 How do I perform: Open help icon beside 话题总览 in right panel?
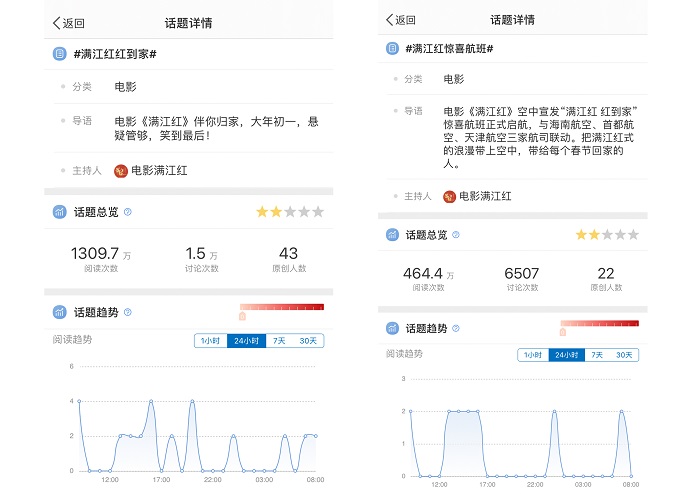[456, 235]
